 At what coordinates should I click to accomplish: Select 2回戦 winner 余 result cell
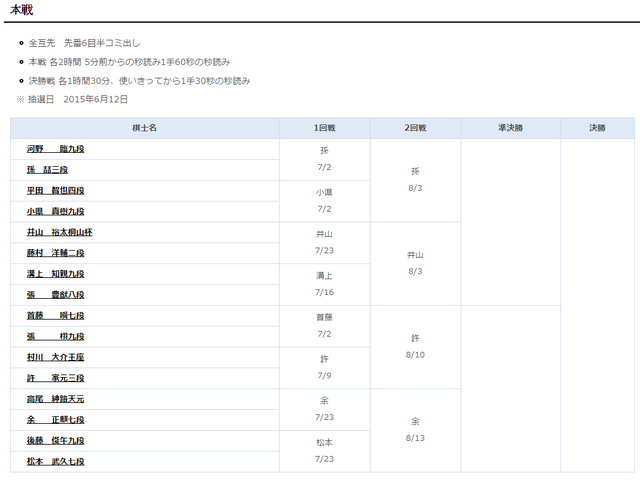coord(416,430)
